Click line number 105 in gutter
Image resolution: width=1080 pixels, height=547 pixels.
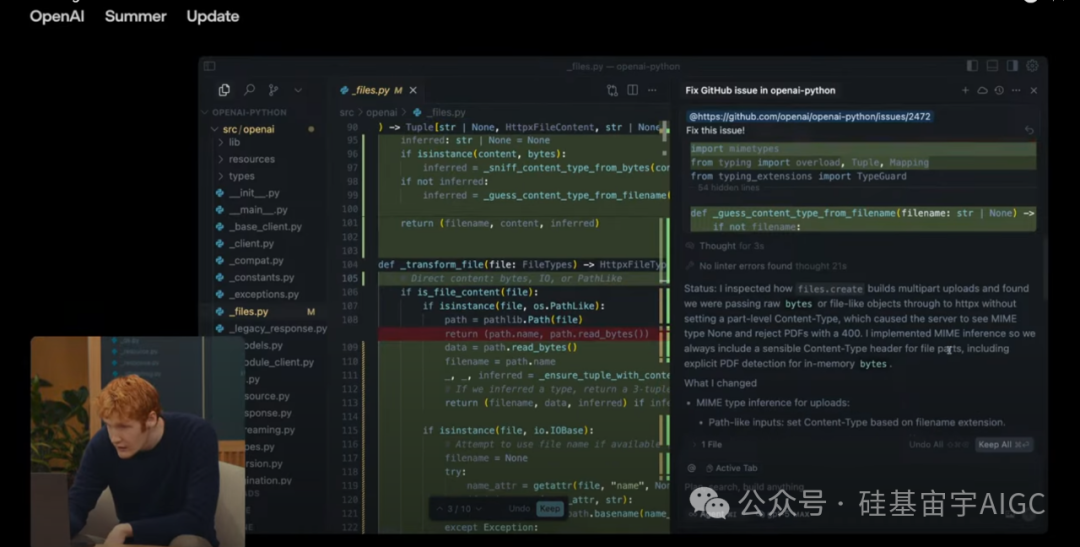coord(350,278)
